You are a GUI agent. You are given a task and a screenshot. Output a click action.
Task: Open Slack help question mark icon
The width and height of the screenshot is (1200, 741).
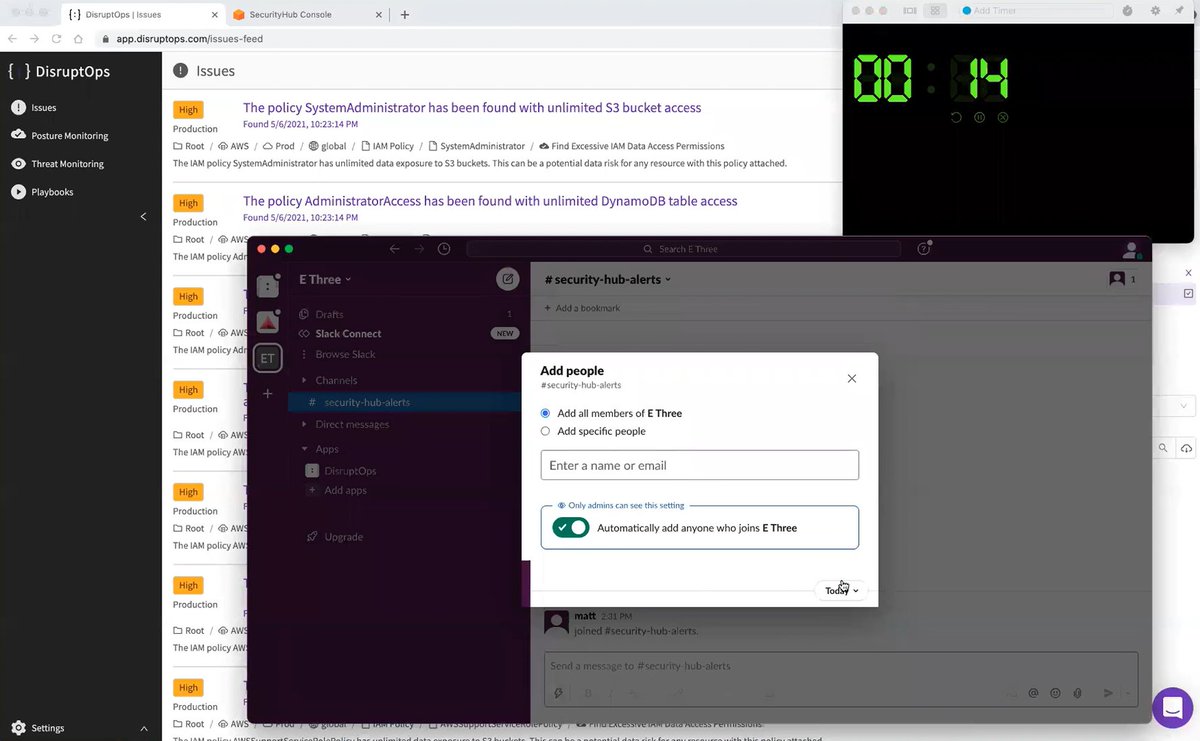coord(924,249)
